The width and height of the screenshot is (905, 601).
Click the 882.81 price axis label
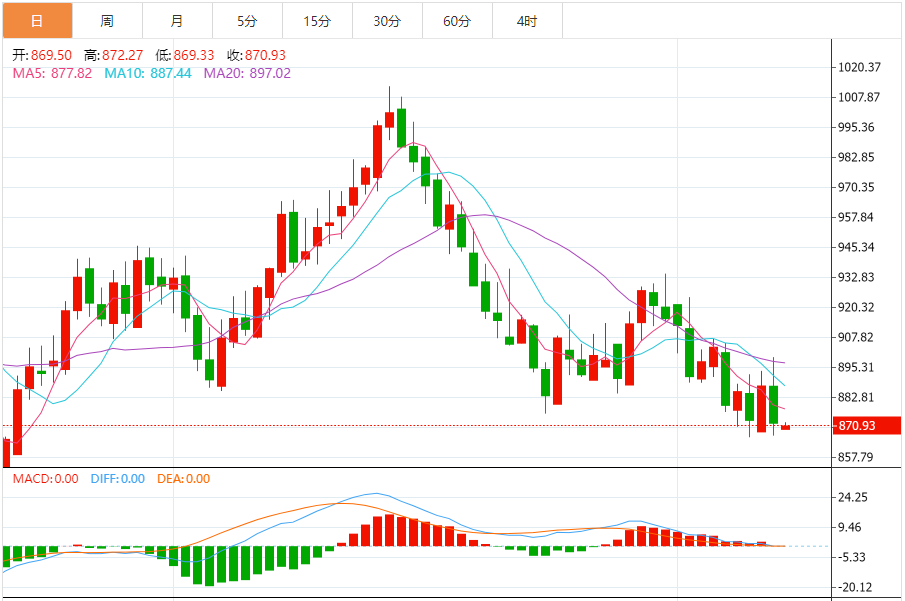[857, 397]
